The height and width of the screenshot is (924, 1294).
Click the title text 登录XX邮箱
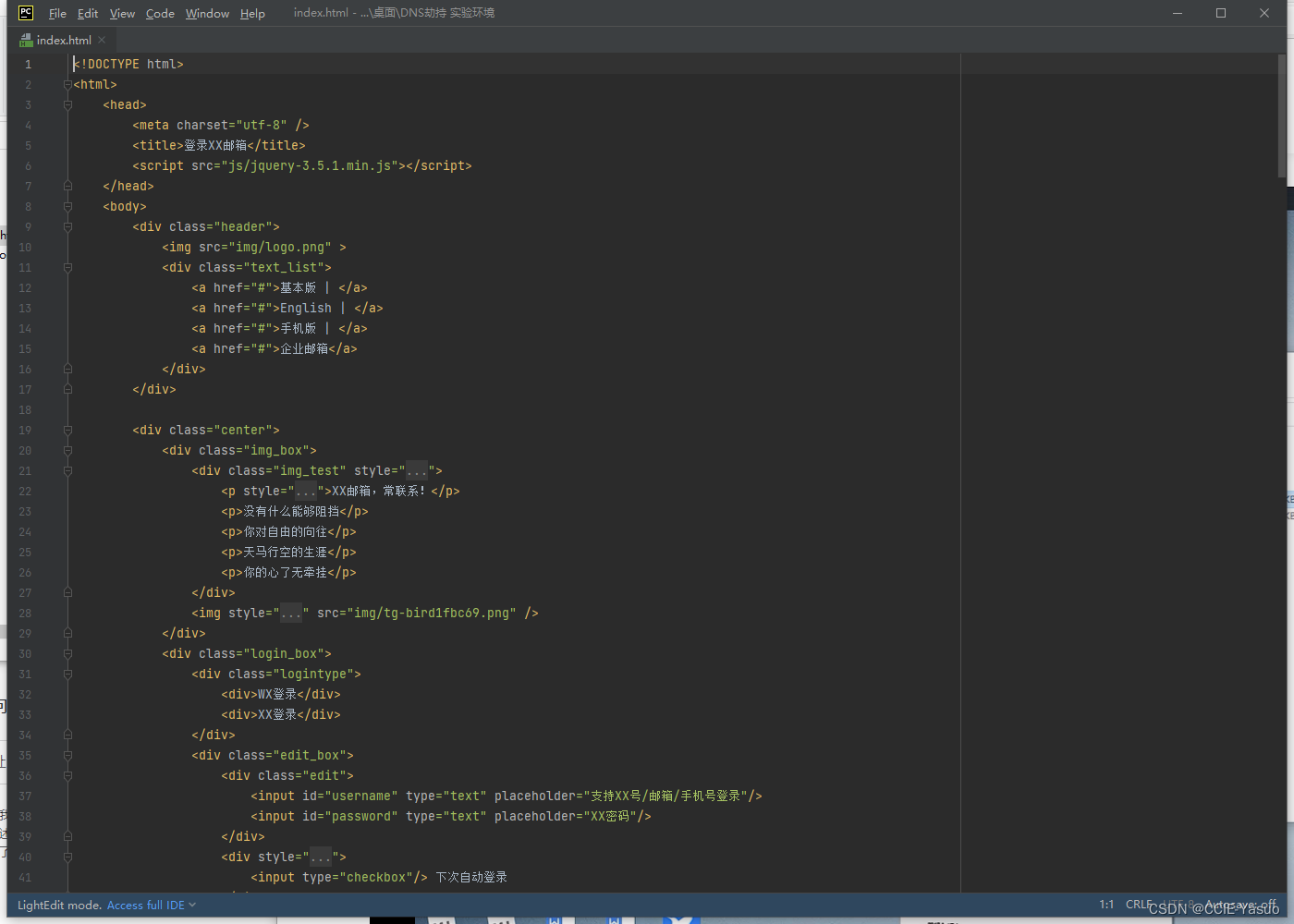tap(215, 145)
